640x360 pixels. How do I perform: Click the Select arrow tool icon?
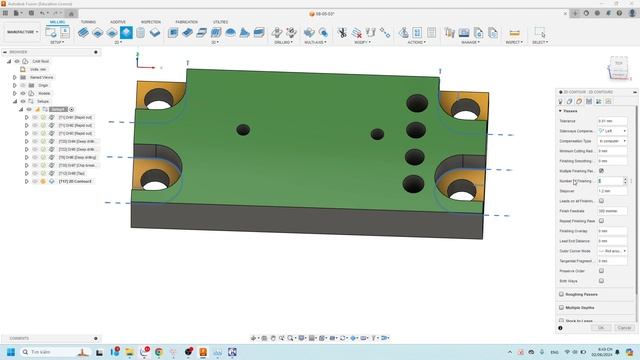(540, 32)
